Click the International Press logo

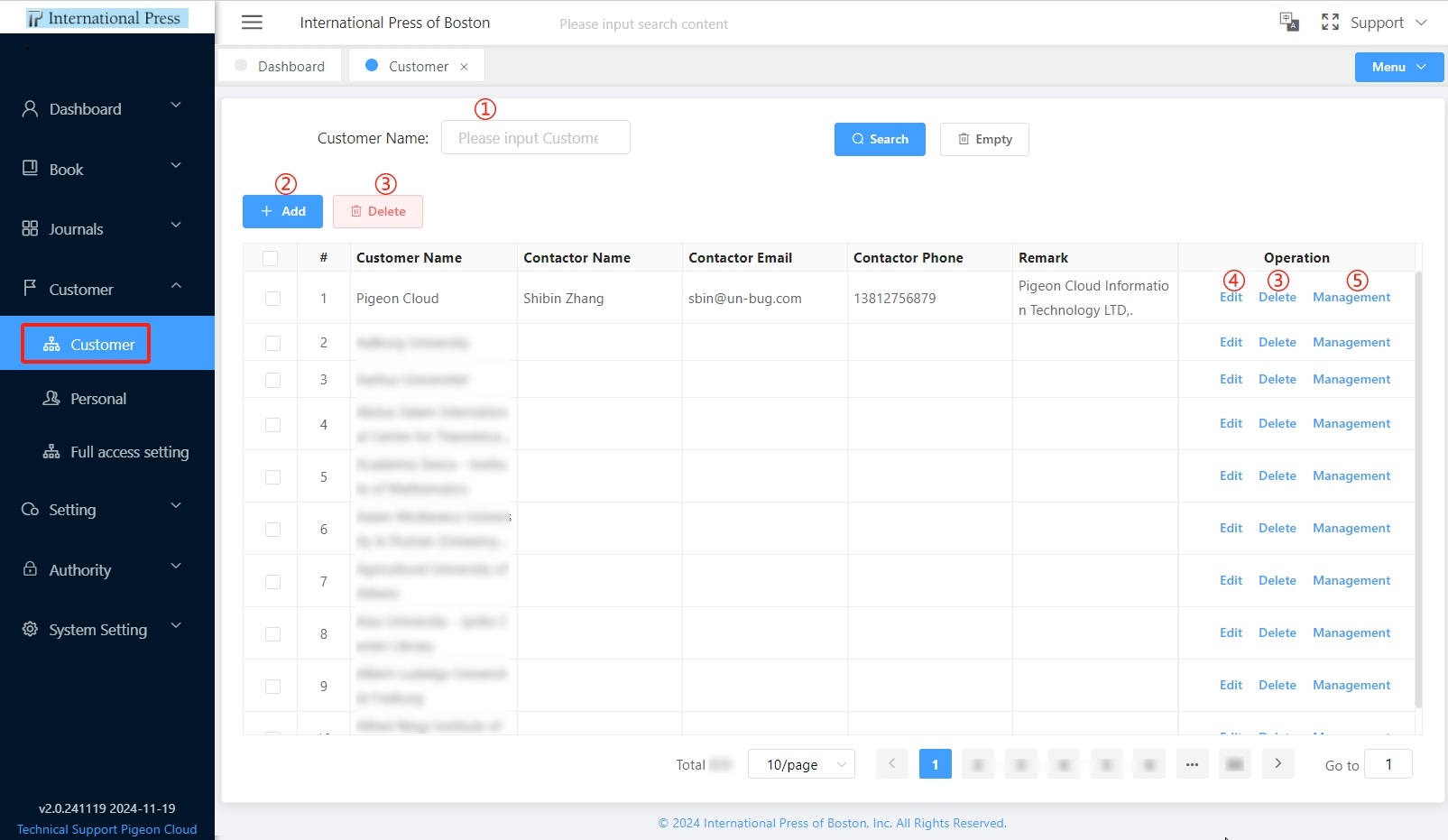coord(106,18)
